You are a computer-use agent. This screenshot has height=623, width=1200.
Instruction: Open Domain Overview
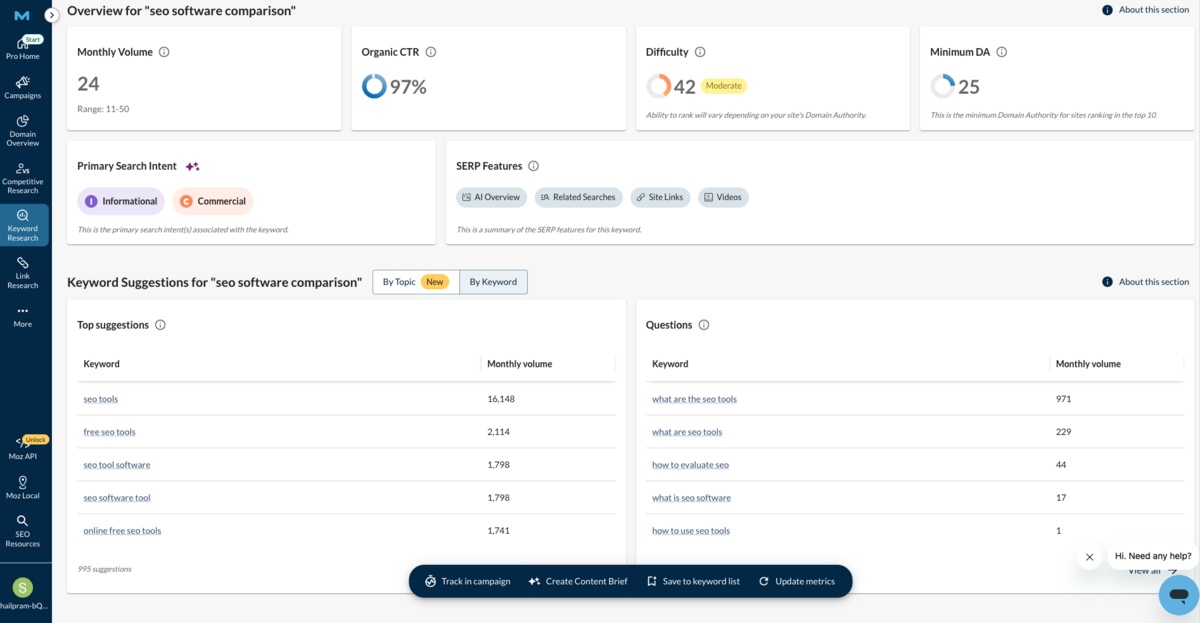(x=23, y=131)
